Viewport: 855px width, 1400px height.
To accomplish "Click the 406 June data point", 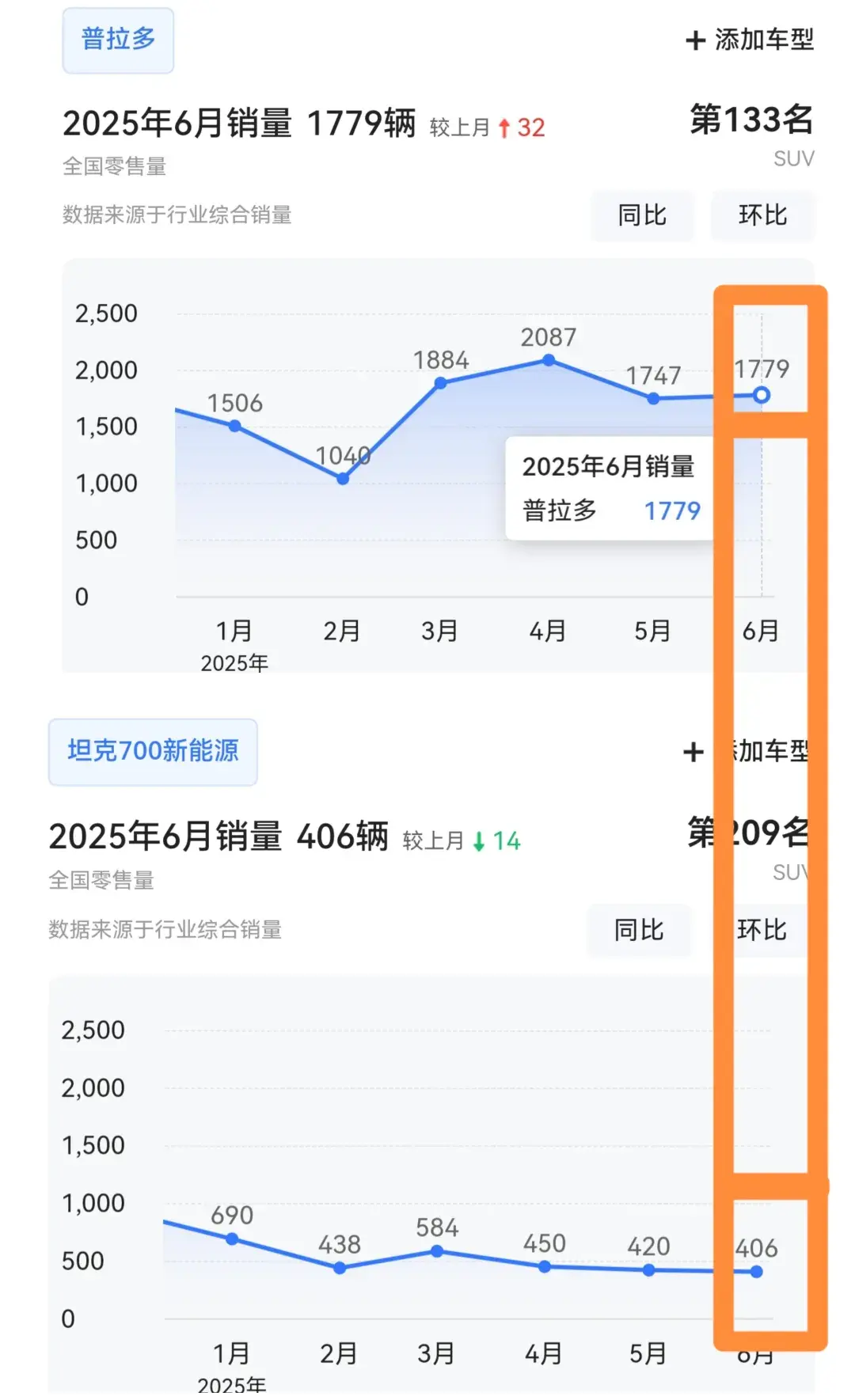I will point(757,1272).
